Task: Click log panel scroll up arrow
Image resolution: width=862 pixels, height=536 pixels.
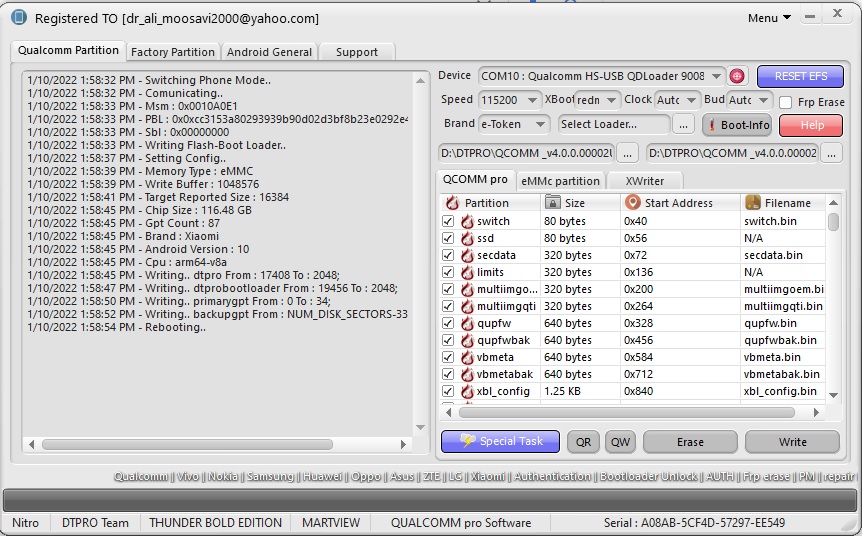Action: tap(420, 81)
